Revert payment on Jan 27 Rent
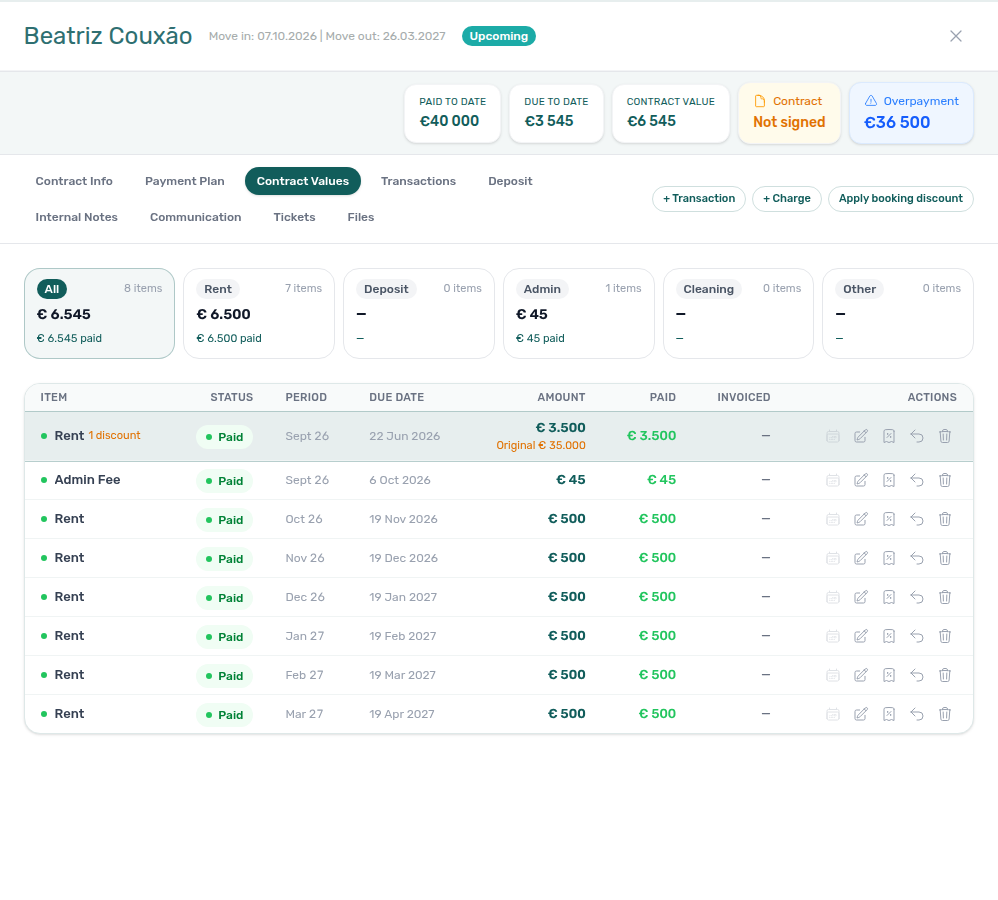Viewport: 998px width, 900px height. coord(917,635)
